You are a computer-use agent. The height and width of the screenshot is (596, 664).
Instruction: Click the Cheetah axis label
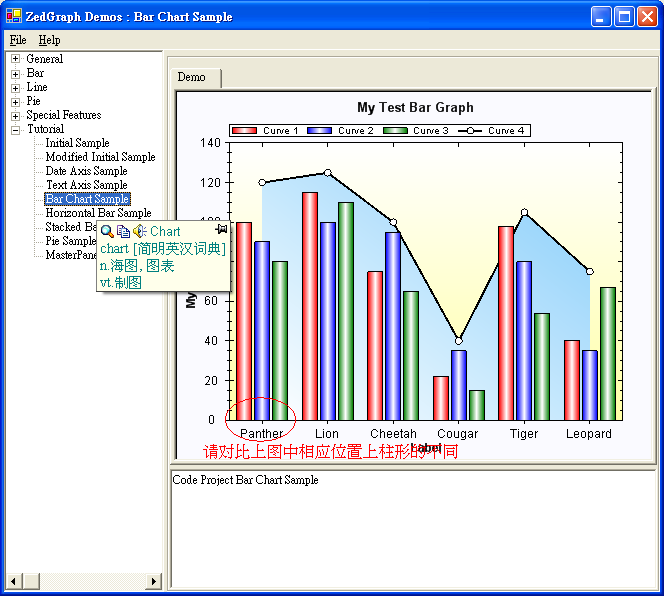point(393,434)
